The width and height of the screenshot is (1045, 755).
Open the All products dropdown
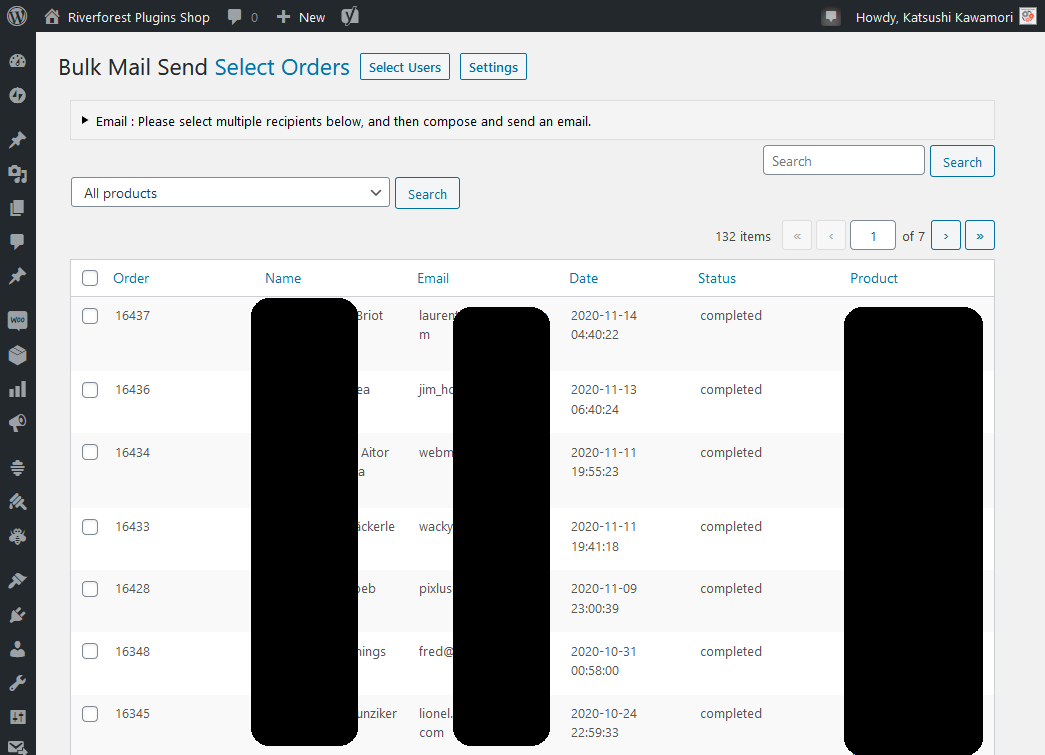coord(230,193)
